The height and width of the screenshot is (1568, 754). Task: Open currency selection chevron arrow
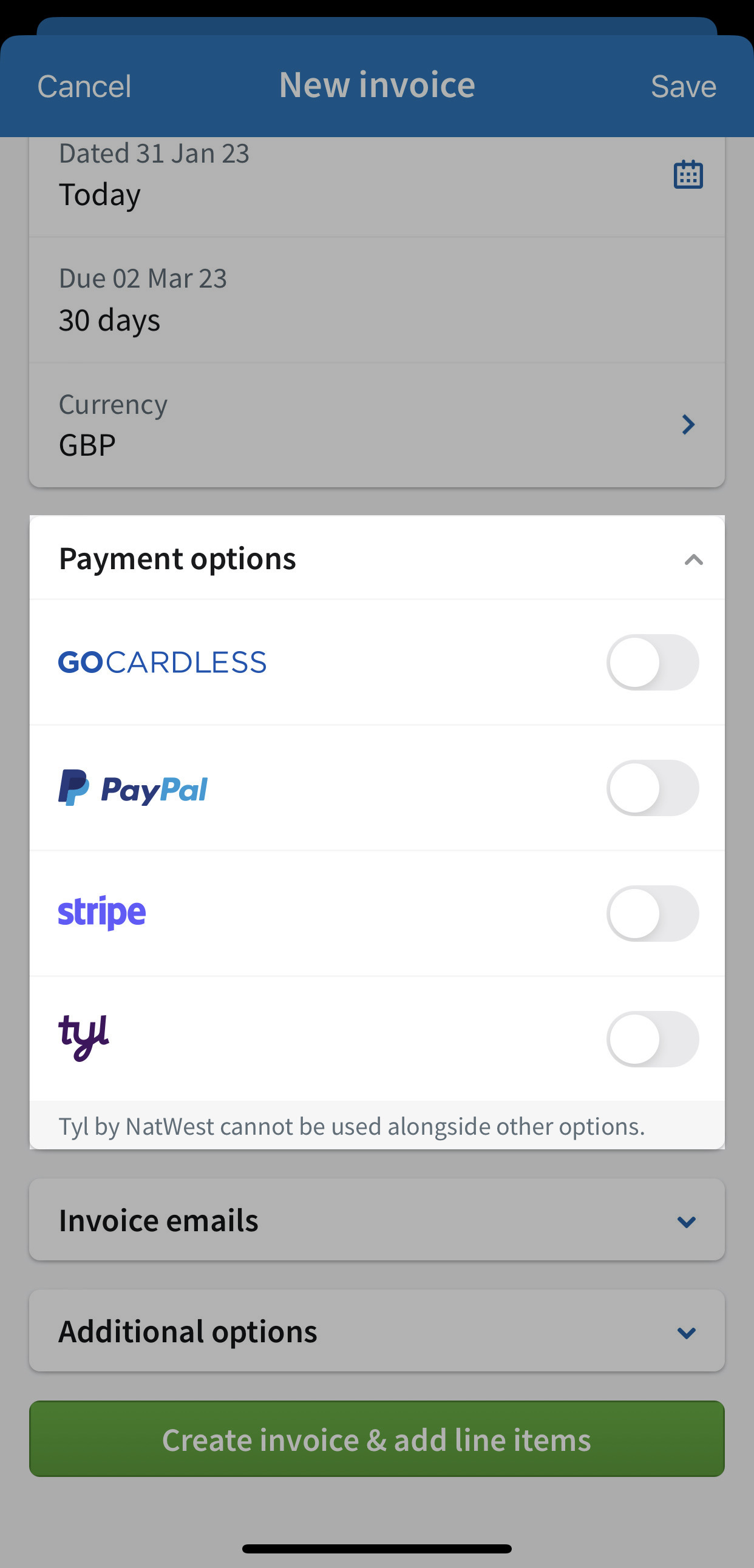tap(688, 424)
